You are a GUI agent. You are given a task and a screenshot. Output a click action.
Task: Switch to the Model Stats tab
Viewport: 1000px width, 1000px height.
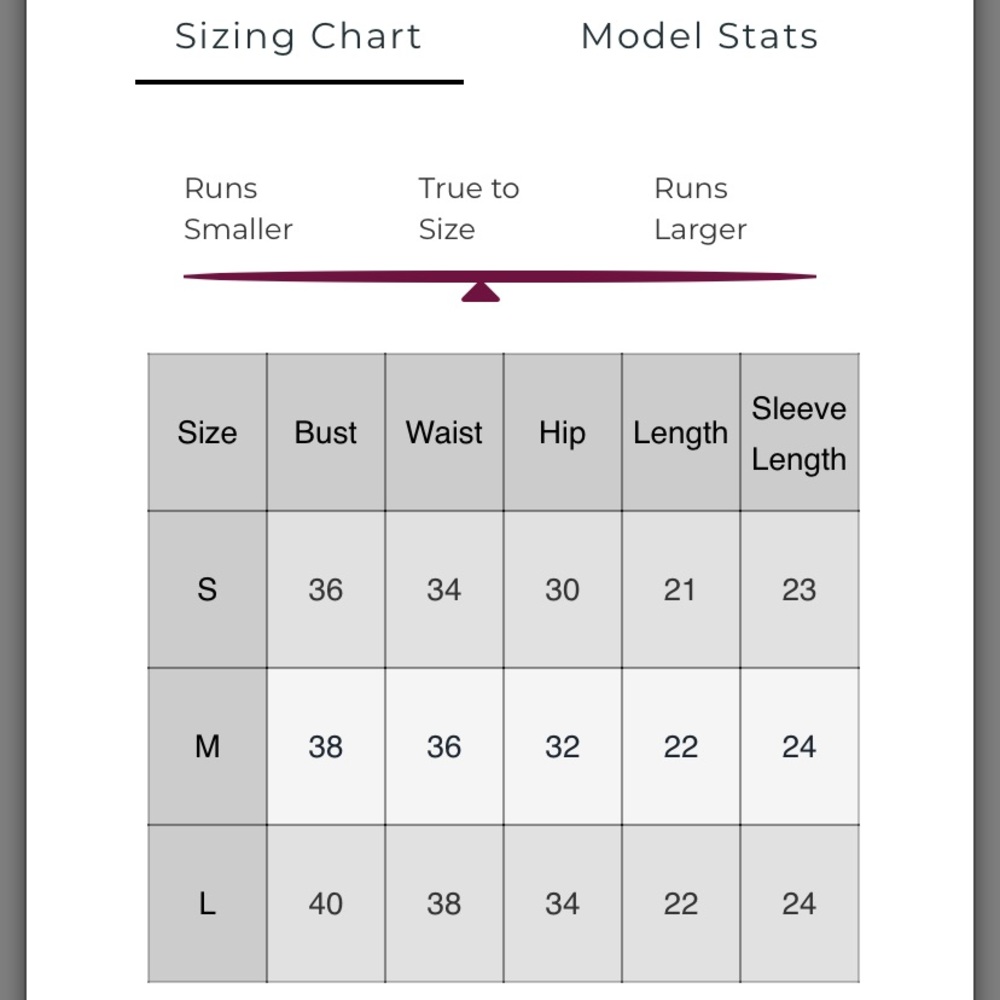point(699,37)
